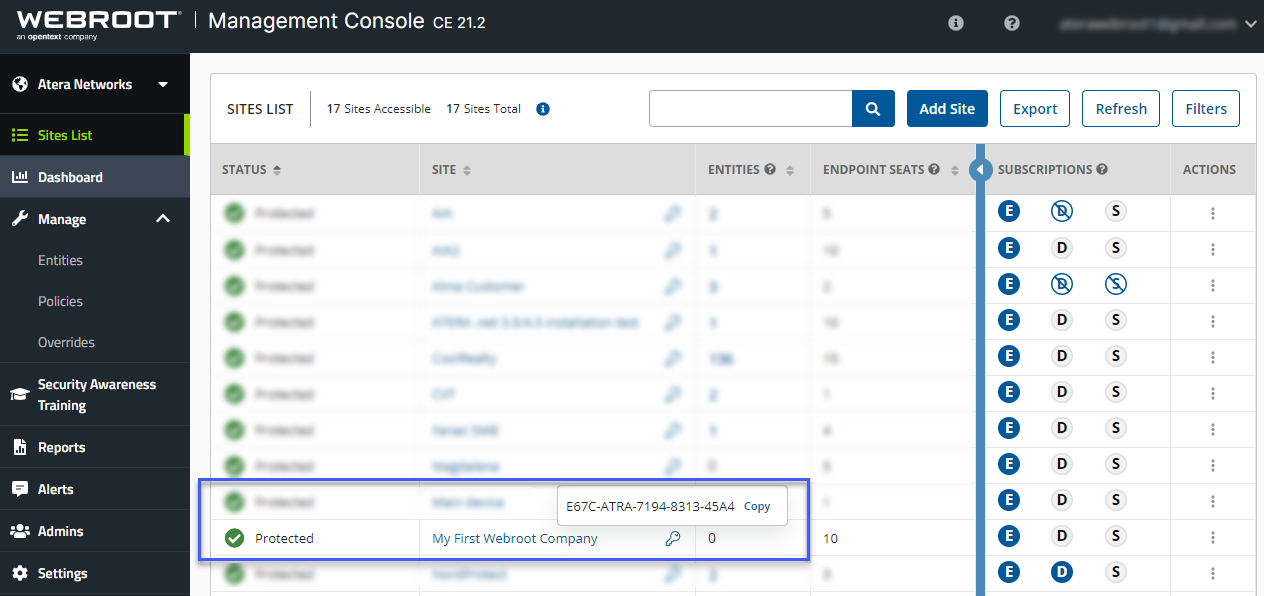Image resolution: width=1264 pixels, height=596 pixels.
Task: Open Dashboard from the sidebar
Action: (x=70, y=177)
